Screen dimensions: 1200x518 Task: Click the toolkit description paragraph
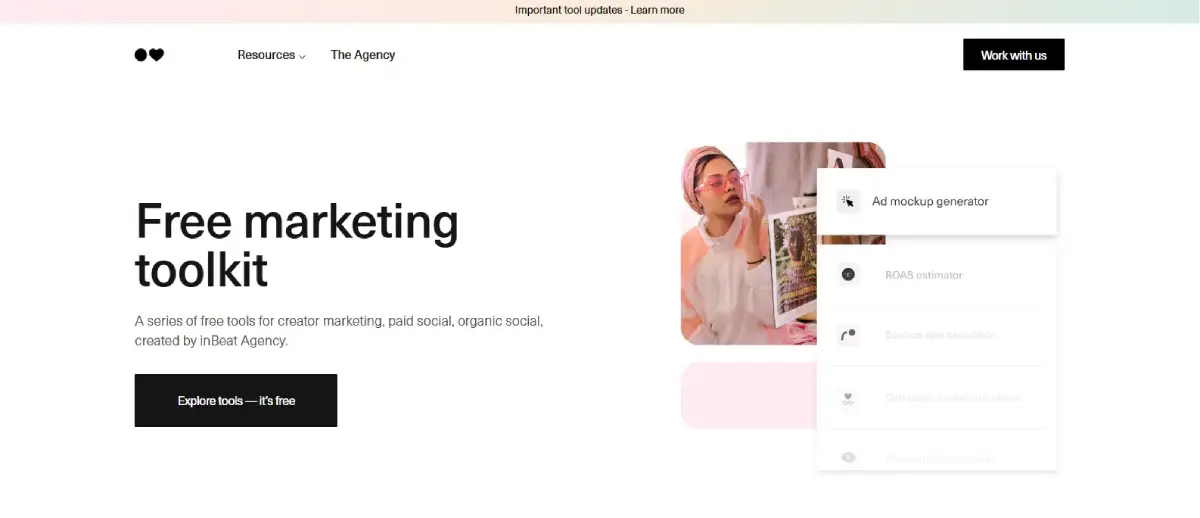pos(338,331)
